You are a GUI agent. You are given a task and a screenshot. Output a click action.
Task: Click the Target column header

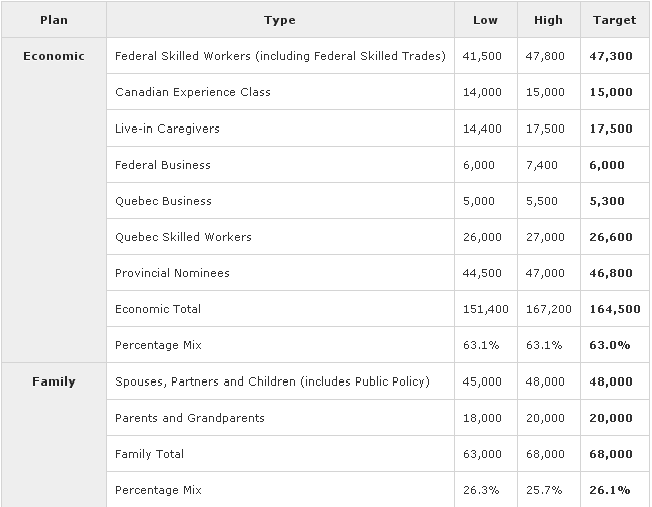click(614, 20)
